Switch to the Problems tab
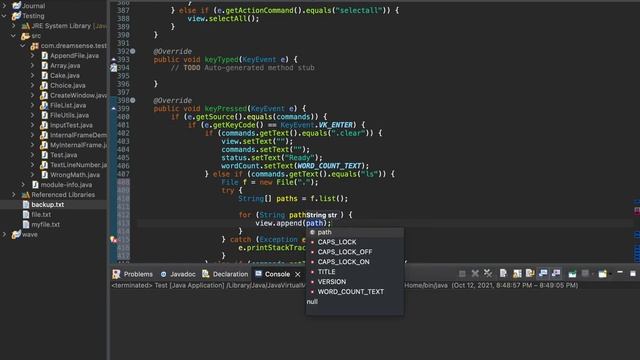Image resolution: width=640 pixels, height=360 pixels. 133,274
